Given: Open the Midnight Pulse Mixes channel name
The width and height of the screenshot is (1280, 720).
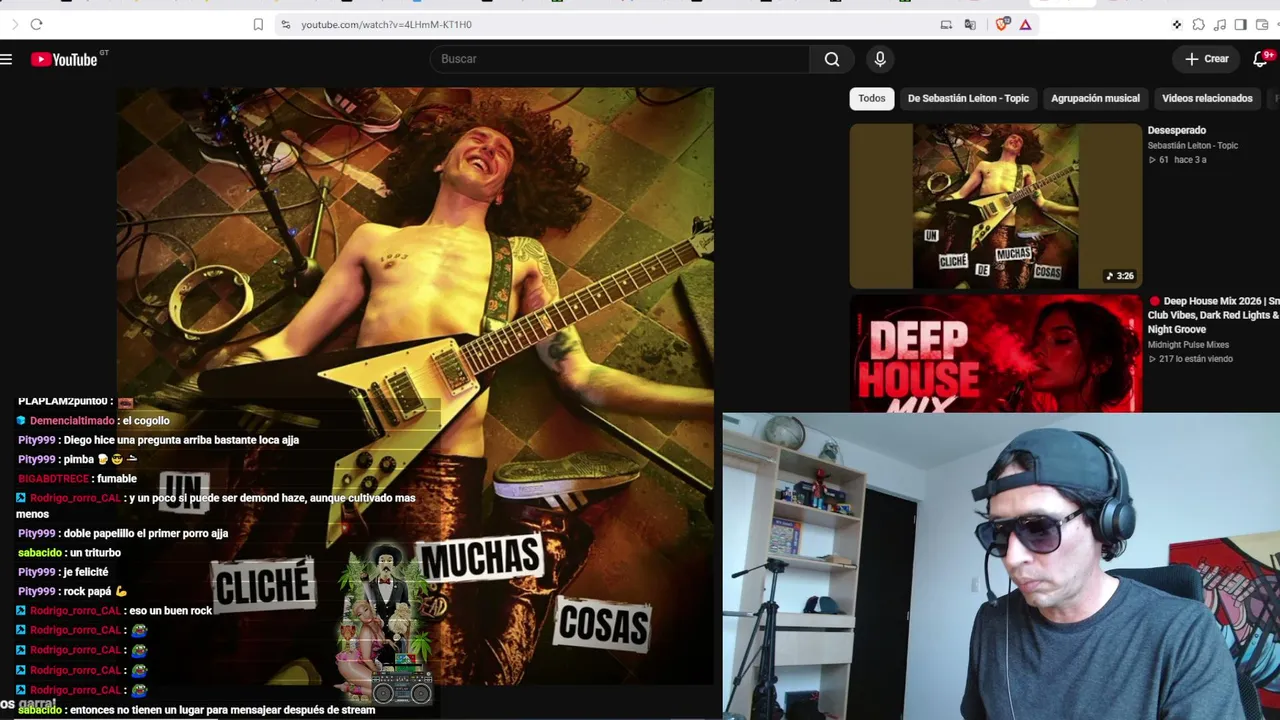Looking at the screenshot, I should coord(1188,345).
